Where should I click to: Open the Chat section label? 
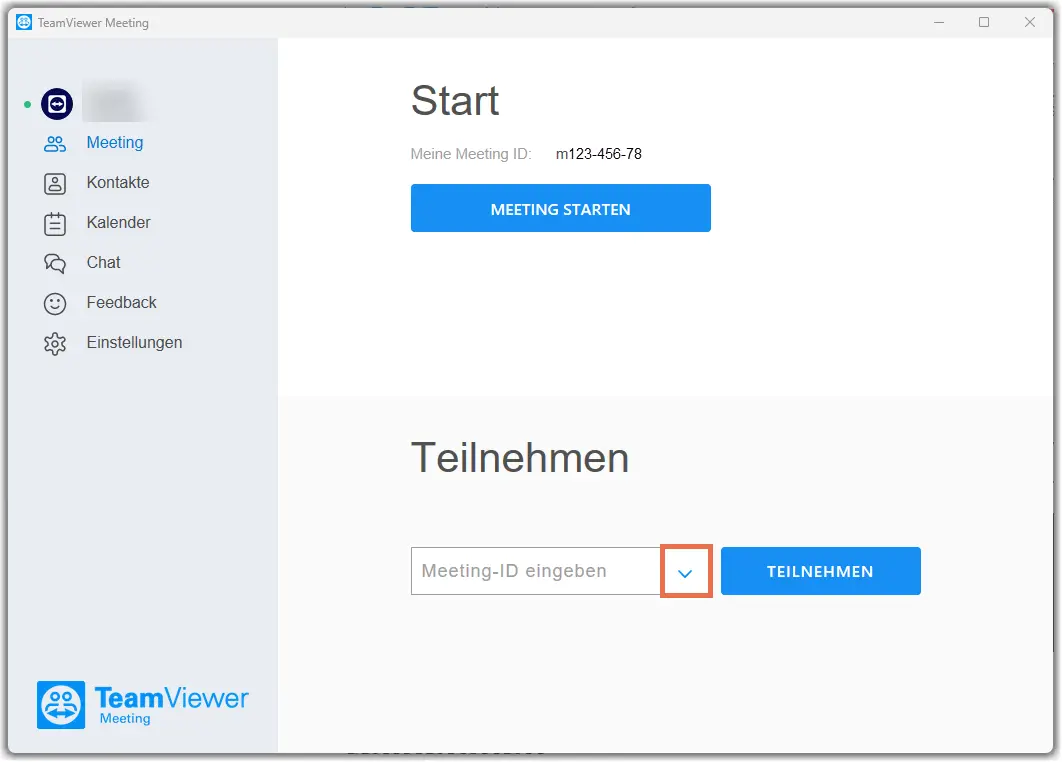click(x=104, y=262)
